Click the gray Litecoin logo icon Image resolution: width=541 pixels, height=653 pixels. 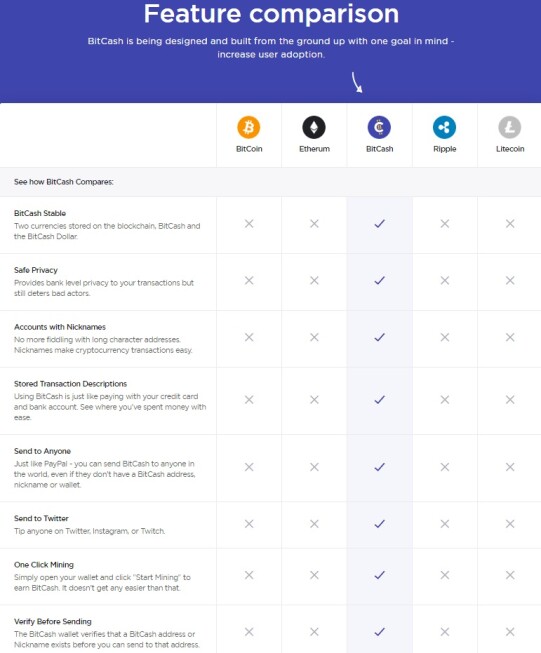pos(510,127)
